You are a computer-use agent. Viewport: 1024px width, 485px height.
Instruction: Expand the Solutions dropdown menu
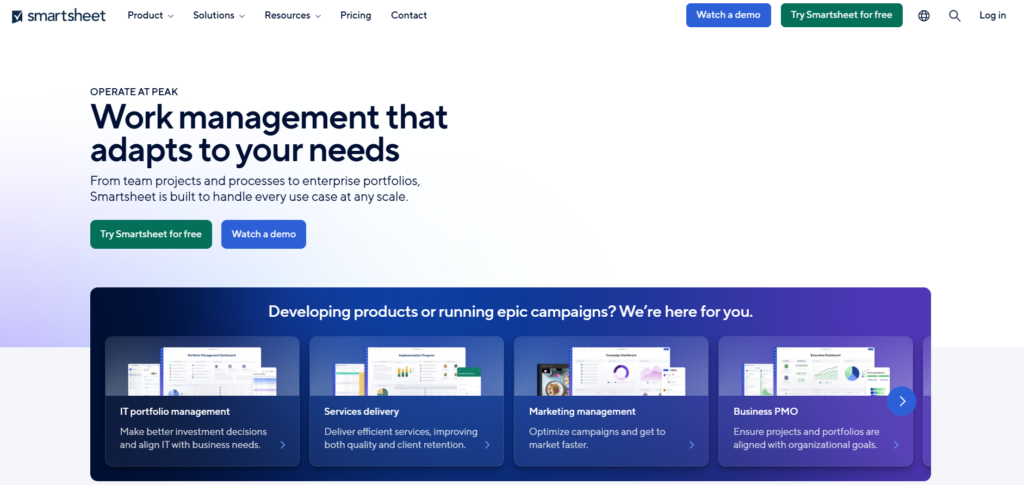tap(219, 15)
